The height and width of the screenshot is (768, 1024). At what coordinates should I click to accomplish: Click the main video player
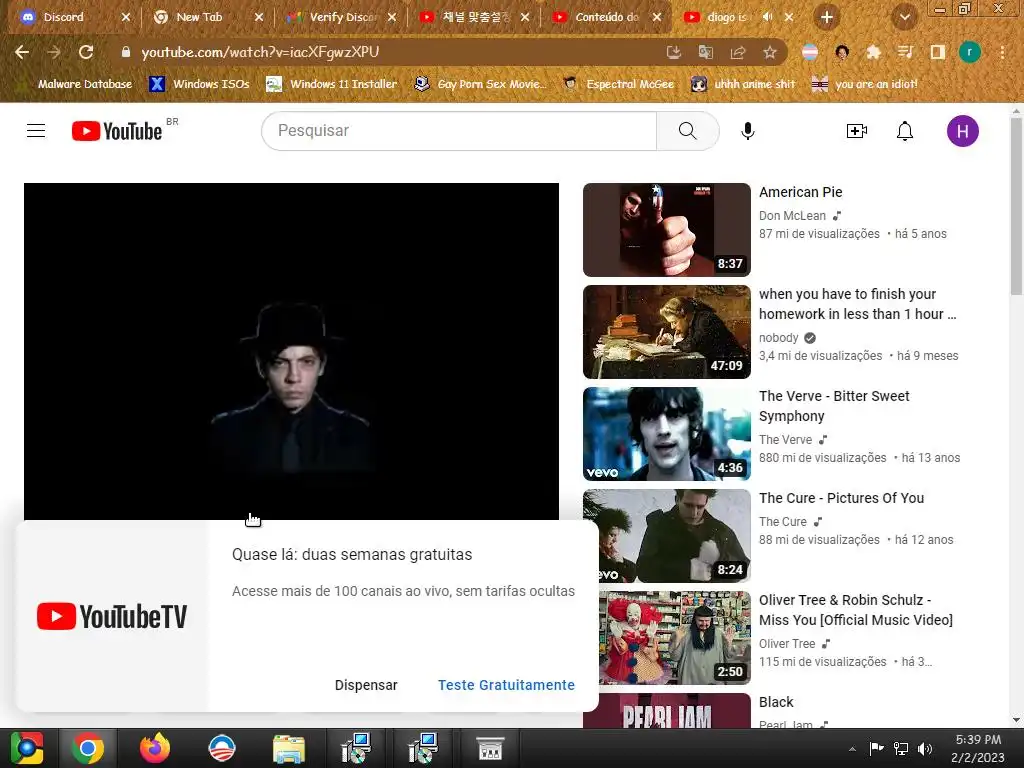pos(291,351)
